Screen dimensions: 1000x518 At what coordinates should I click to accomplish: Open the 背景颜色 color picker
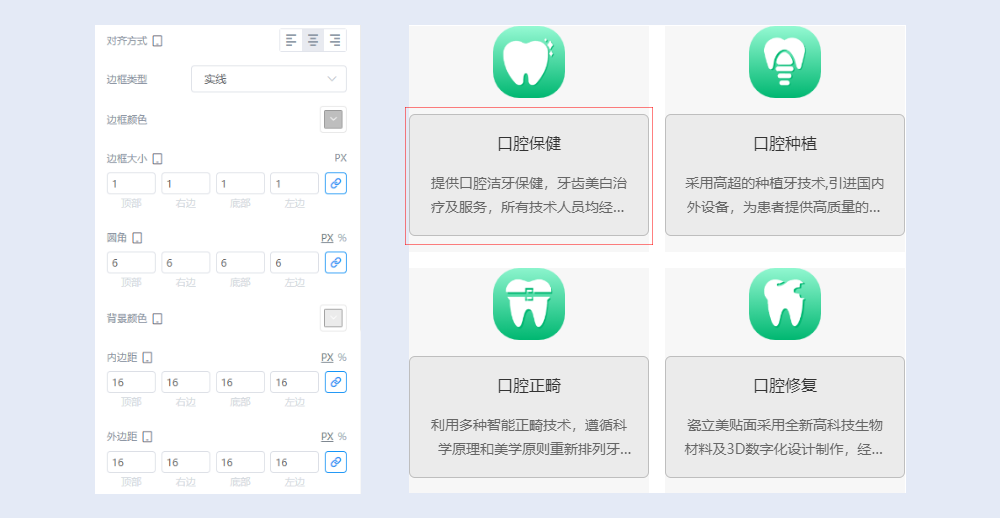pos(333,318)
